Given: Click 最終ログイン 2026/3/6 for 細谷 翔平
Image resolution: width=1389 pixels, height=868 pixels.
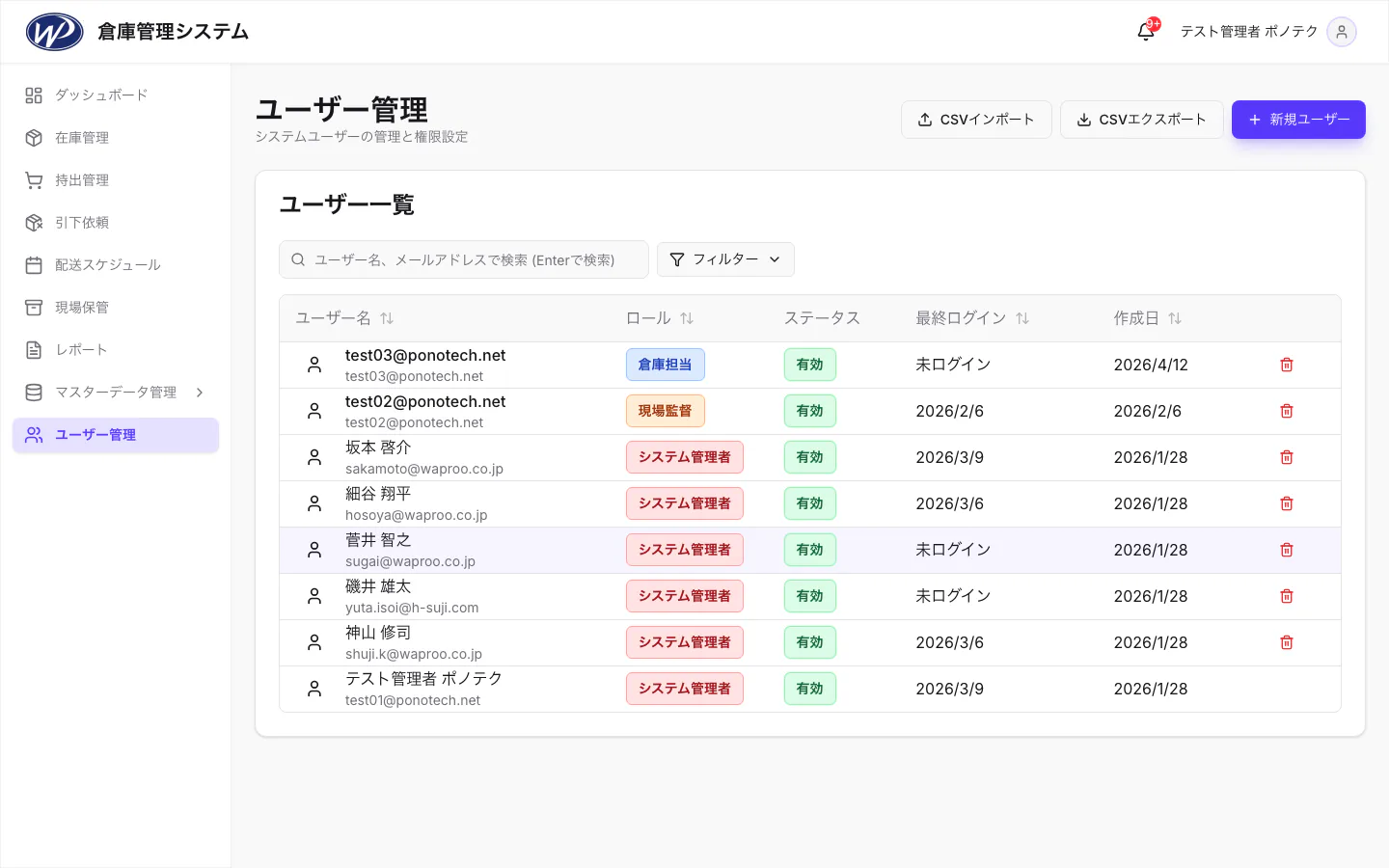Looking at the screenshot, I should 950,503.
